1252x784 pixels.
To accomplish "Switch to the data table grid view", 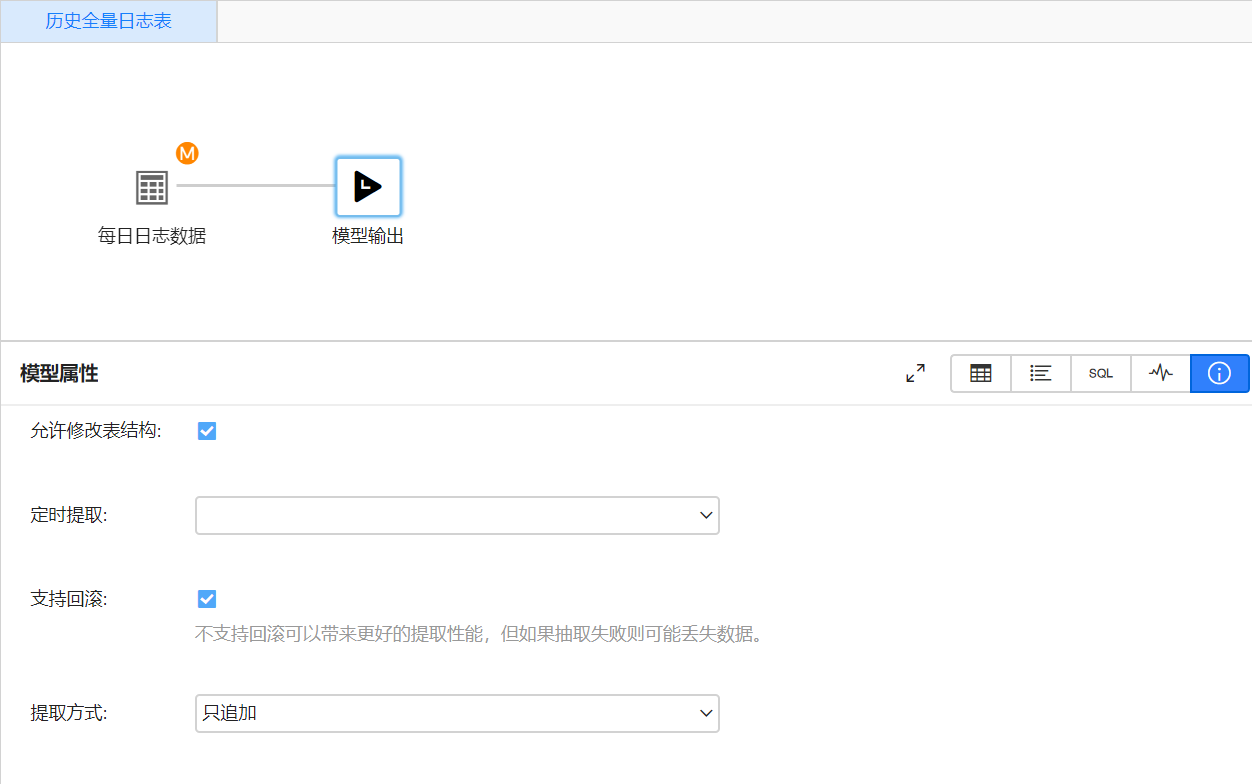I will pyautogui.click(x=981, y=373).
